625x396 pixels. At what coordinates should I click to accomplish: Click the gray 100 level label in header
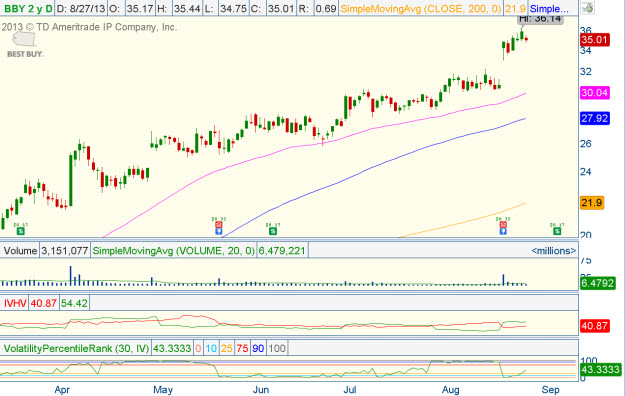click(277, 349)
